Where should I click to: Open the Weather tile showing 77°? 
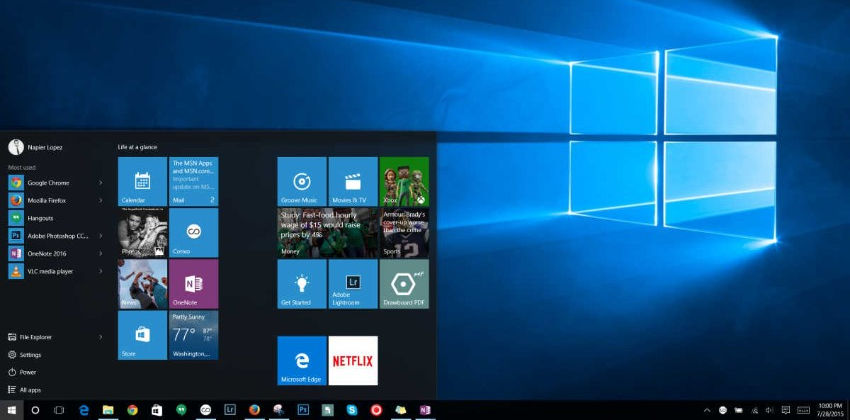click(x=194, y=335)
